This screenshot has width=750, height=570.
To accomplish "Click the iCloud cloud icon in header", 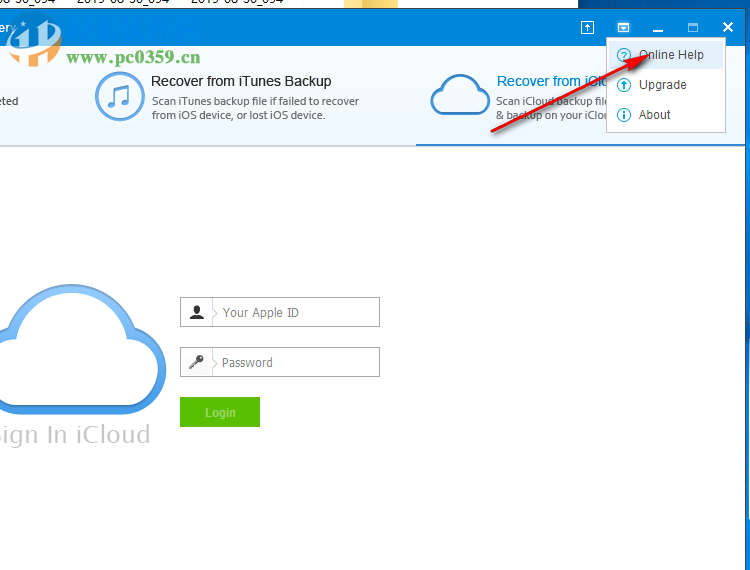I will pos(460,95).
